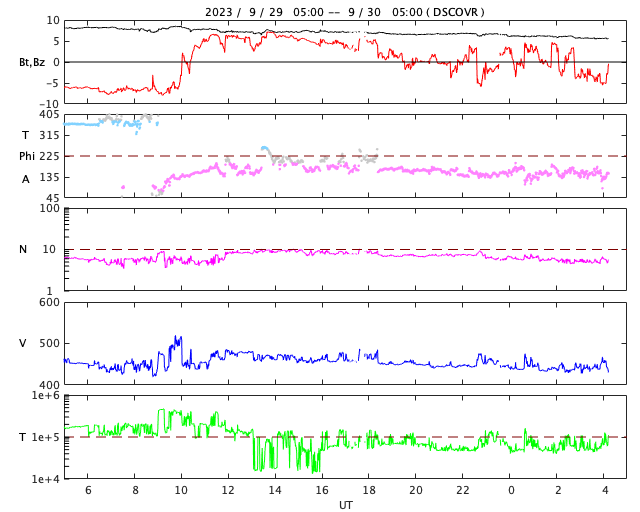
Task: Click the '-5' tick on Bt,Bz axis
Action: tap(52, 83)
